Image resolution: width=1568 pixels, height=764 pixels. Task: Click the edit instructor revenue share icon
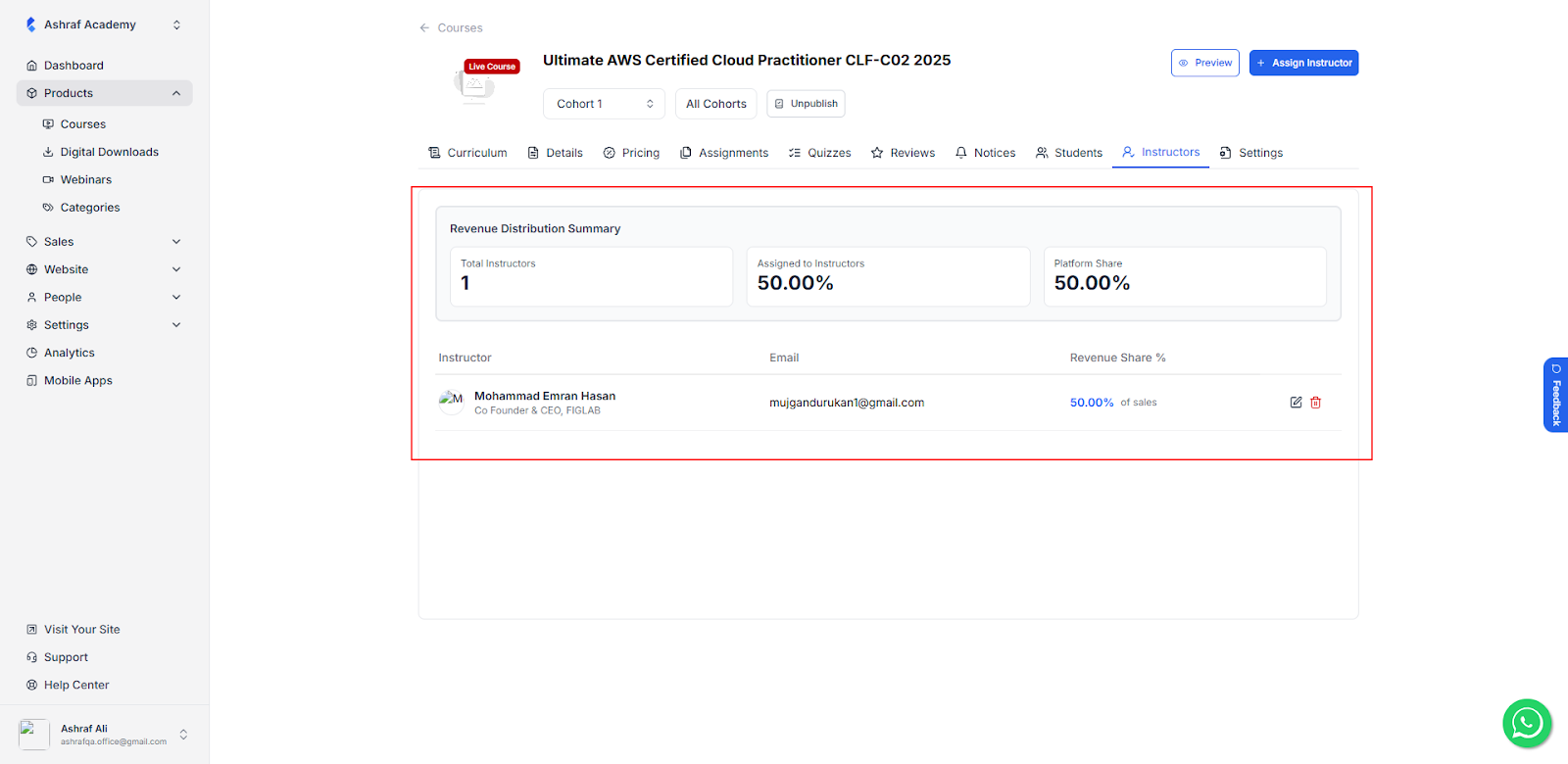click(x=1296, y=403)
